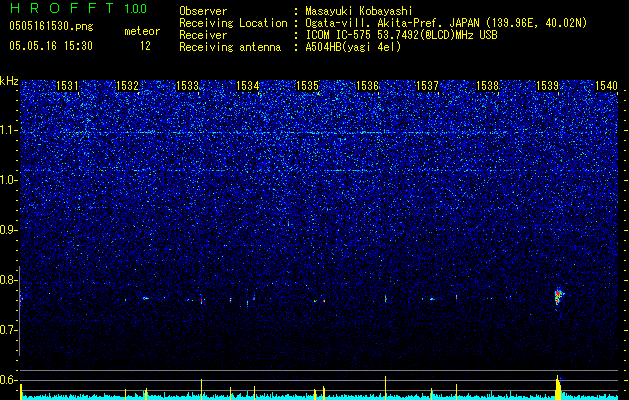Select observer name Masayuki Kobayashi
Image resolution: width=629 pixels, height=400 pixels.
pos(359,11)
